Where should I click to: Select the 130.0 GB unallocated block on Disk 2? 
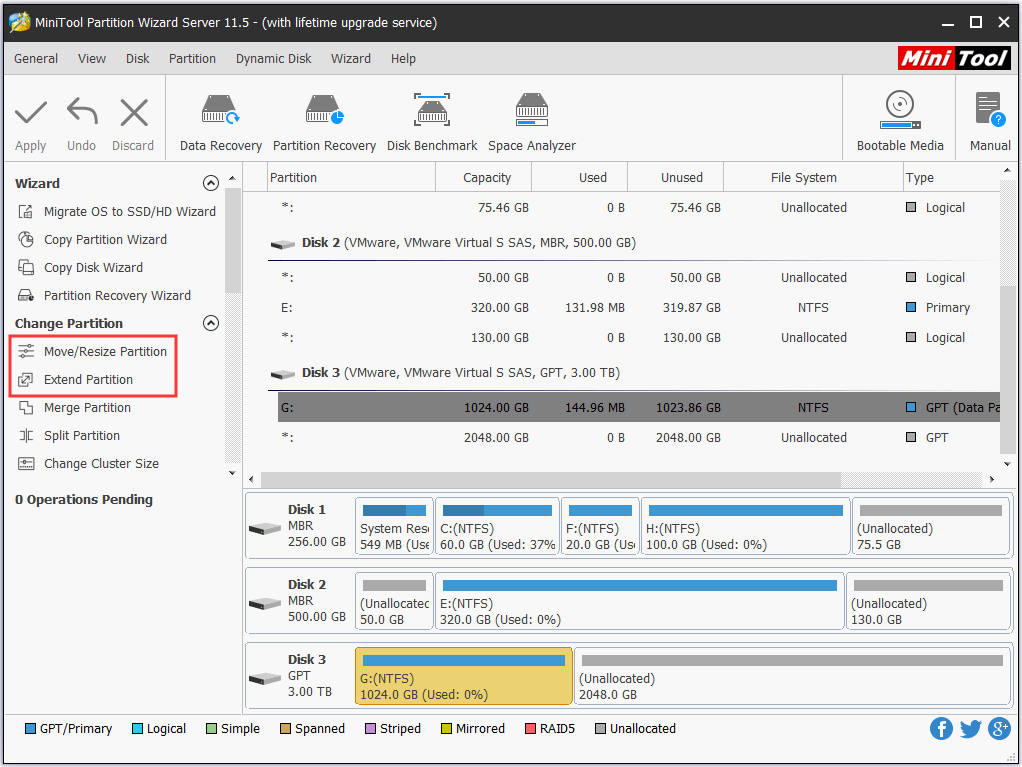pyautogui.click(x=927, y=601)
